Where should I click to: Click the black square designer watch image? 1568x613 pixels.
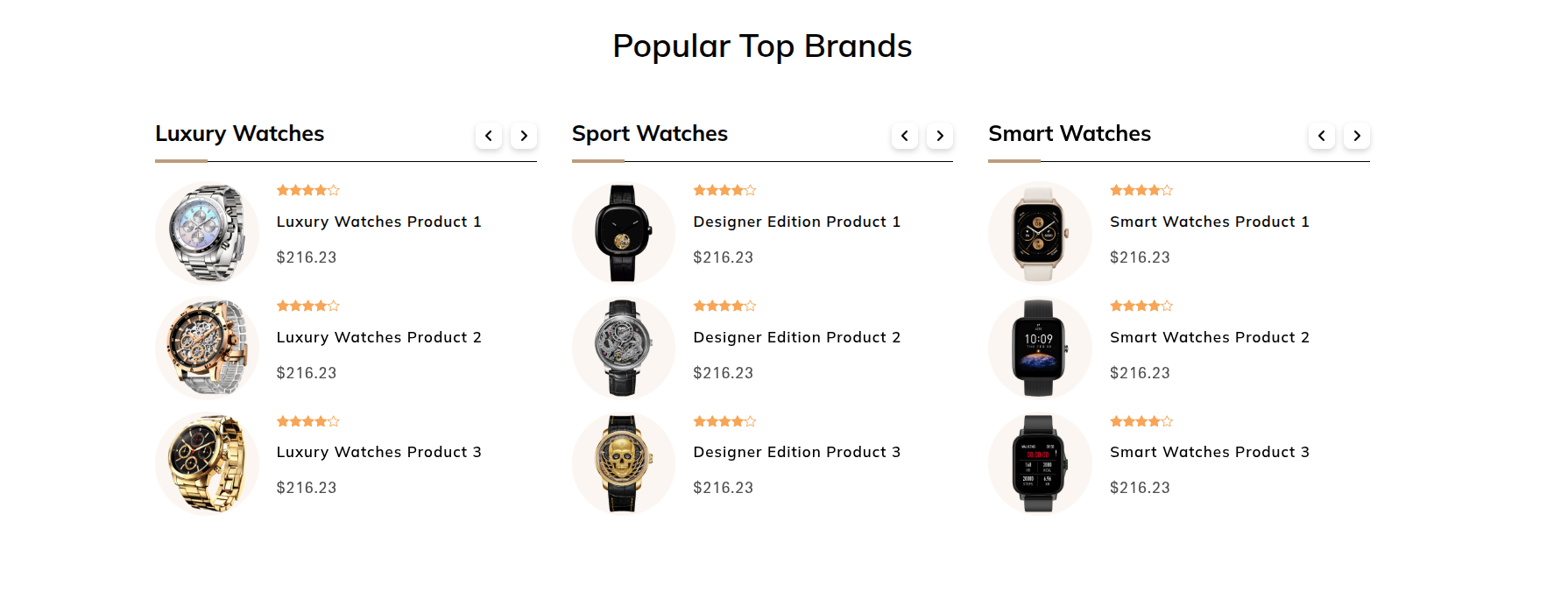[x=623, y=233]
